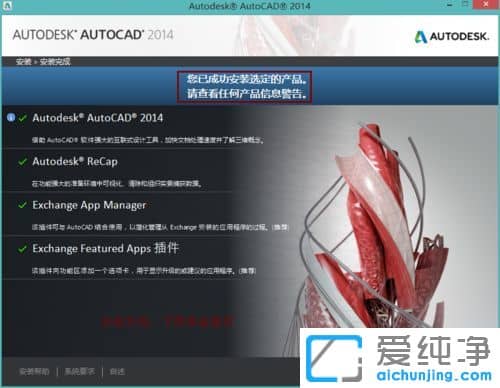Minimize the AutoCAD 2014 installer window
Viewport: 500px width, 388px height.
pyautogui.click(x=450, y=5)
